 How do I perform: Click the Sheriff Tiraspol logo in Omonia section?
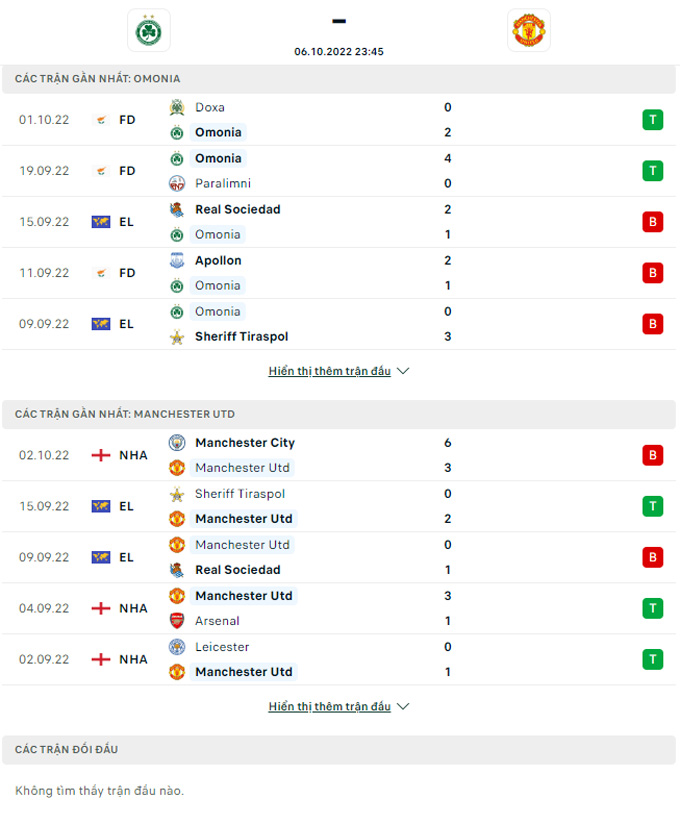click(177, 337)
